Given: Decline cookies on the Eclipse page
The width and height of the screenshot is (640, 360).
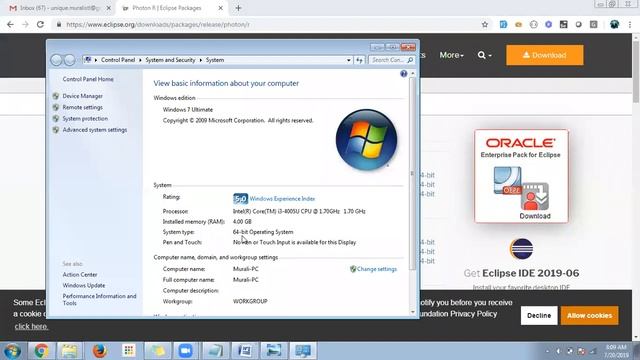Looking at the screenshot, I should [539, 316].
